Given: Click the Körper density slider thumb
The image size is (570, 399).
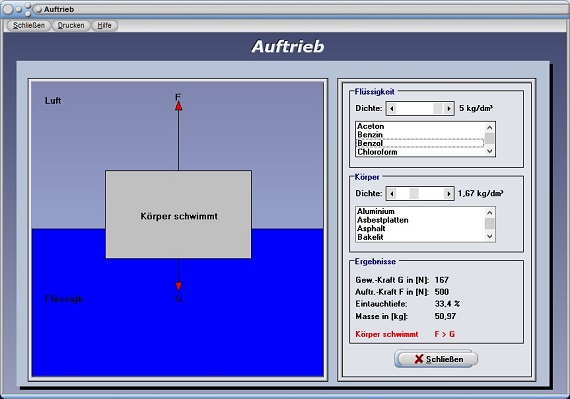Looking at the screenshot, I should tap(414, 194).
